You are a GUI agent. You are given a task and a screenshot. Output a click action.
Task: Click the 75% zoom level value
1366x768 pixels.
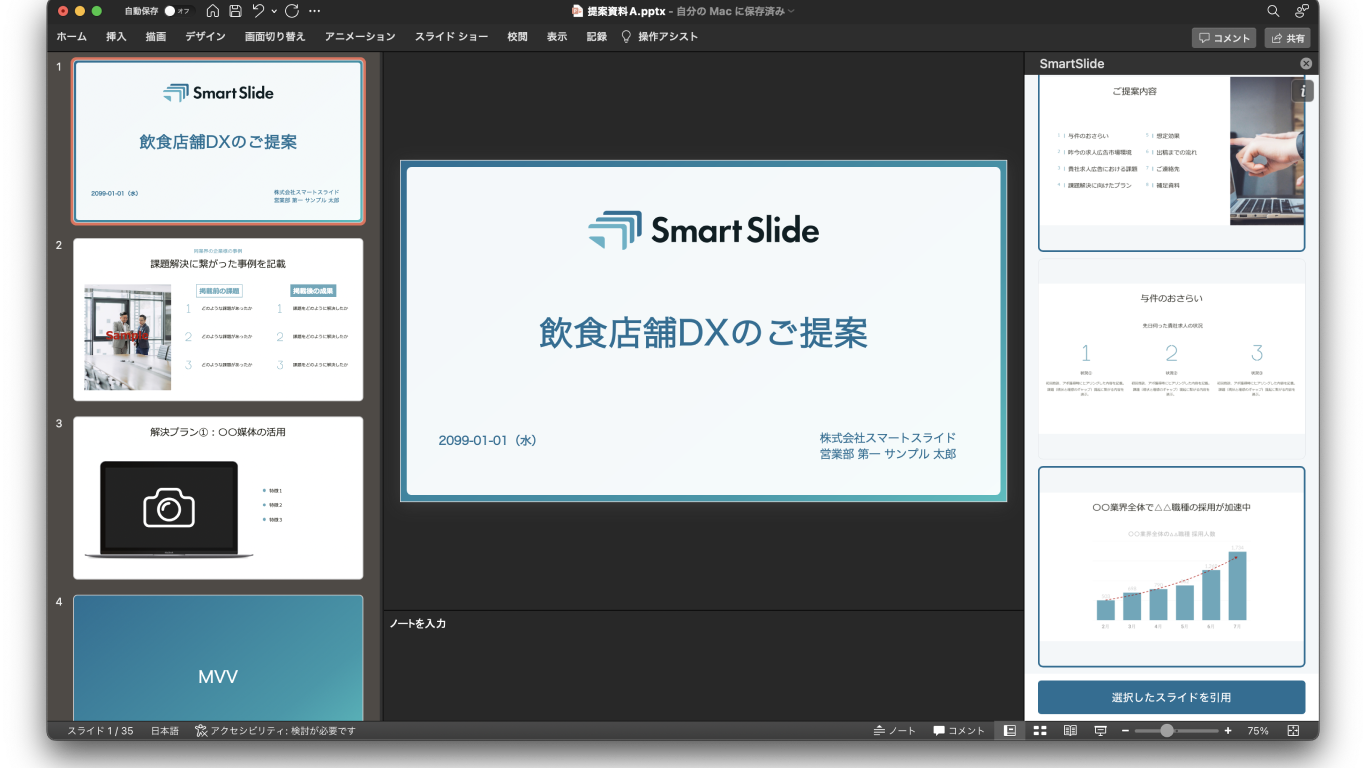point(1257,731)
